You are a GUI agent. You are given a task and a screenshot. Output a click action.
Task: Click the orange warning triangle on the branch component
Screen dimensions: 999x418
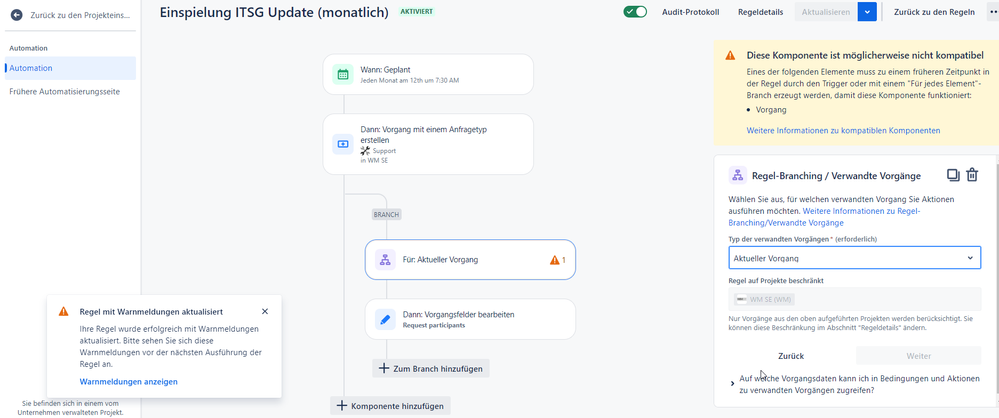554,260
